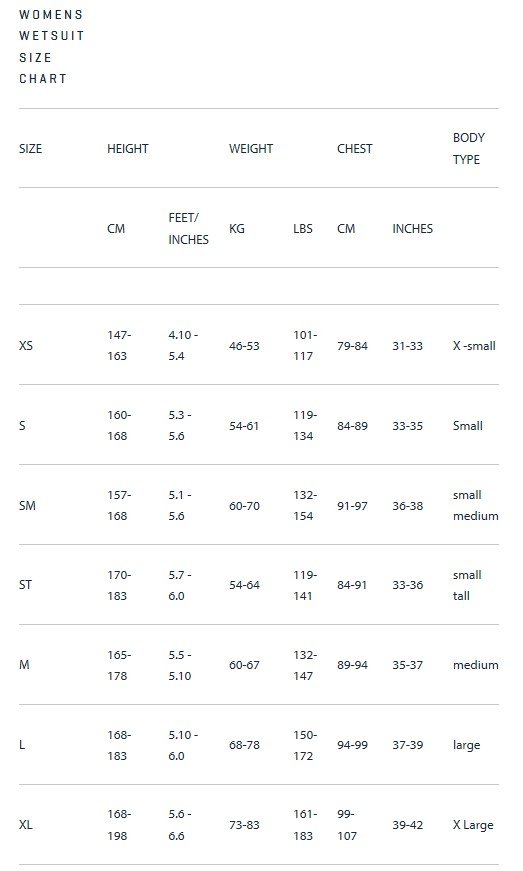This screenshot has height=871, width=523.
Task: Select the SIZE column header
Action: [31, 149]
